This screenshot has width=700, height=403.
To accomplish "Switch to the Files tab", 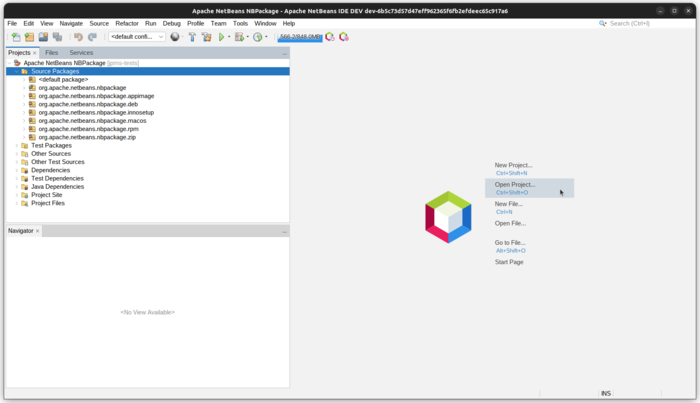I will [51, 53].
